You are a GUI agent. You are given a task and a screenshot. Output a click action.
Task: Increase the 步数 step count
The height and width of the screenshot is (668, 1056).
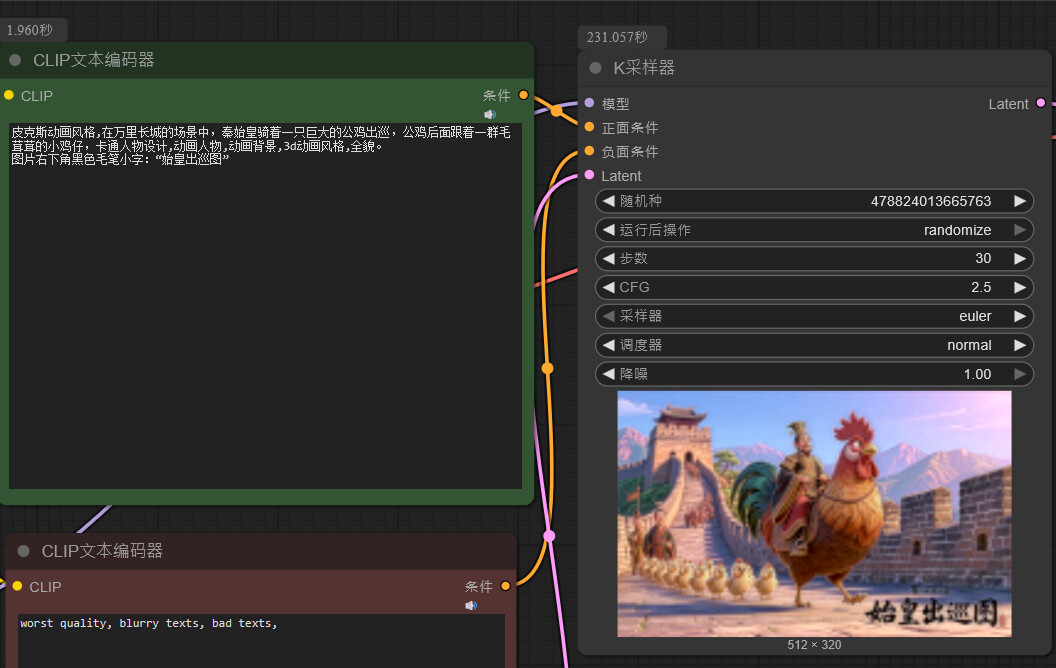pos(1020,258)
